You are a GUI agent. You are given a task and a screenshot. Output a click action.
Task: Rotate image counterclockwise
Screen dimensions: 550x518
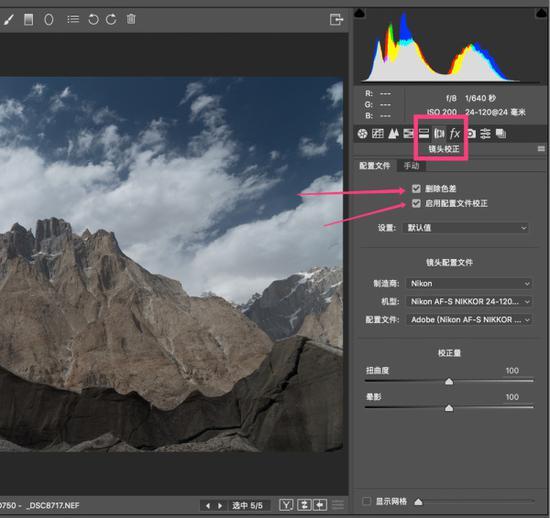[x=93, y=19]
